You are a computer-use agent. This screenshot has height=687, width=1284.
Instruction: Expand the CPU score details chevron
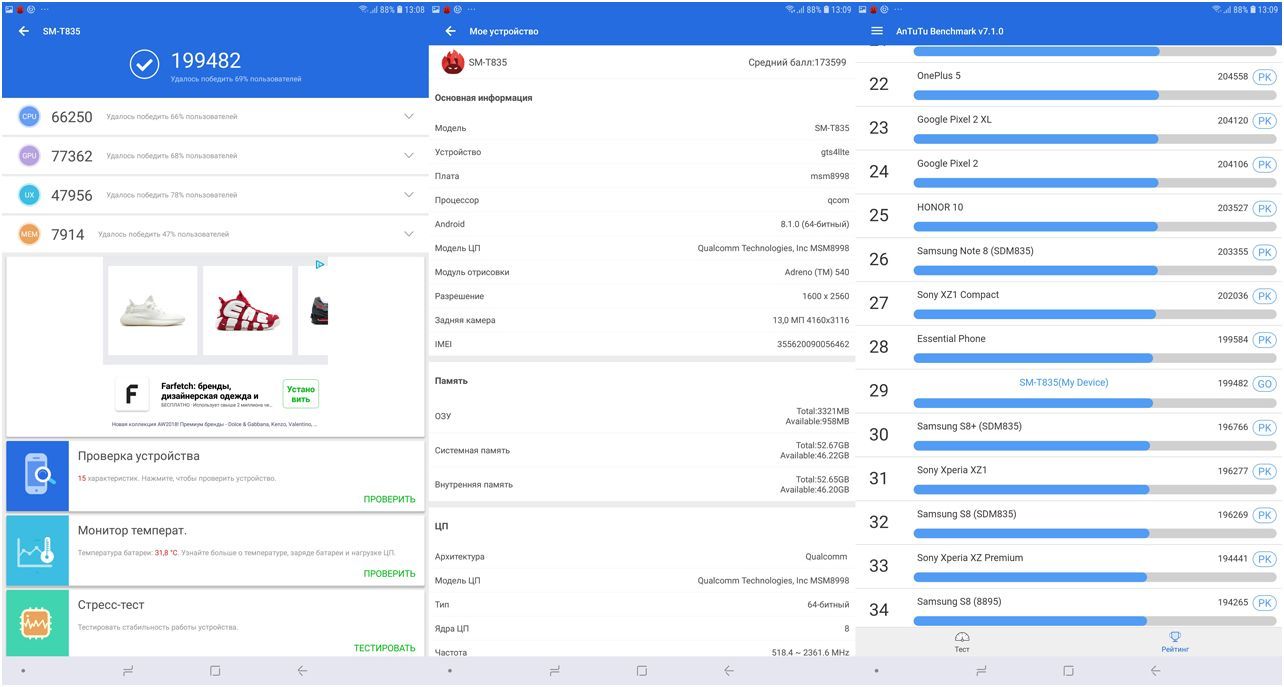[x=408, y=116]
